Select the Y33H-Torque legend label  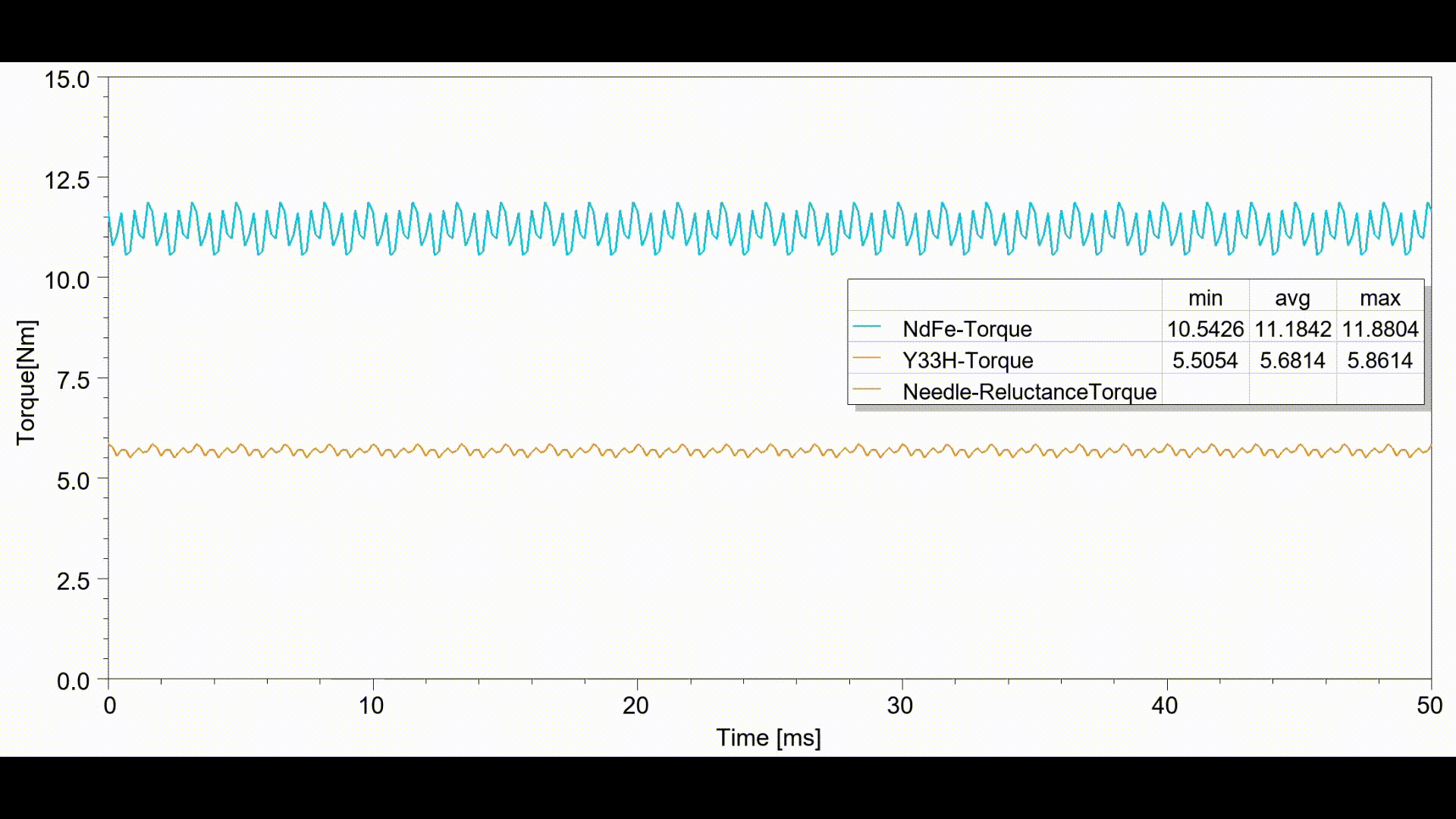pyautogui.click(x=968, y=360)
